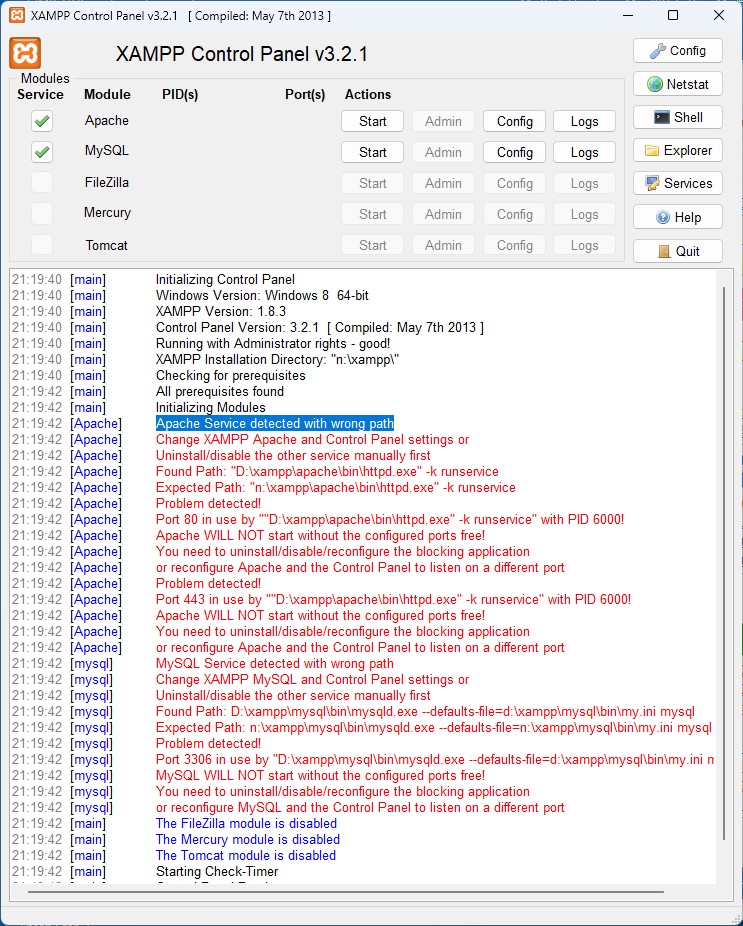
Task: Open Netstat via the globe icon
Action: click(x=677, y=84)
